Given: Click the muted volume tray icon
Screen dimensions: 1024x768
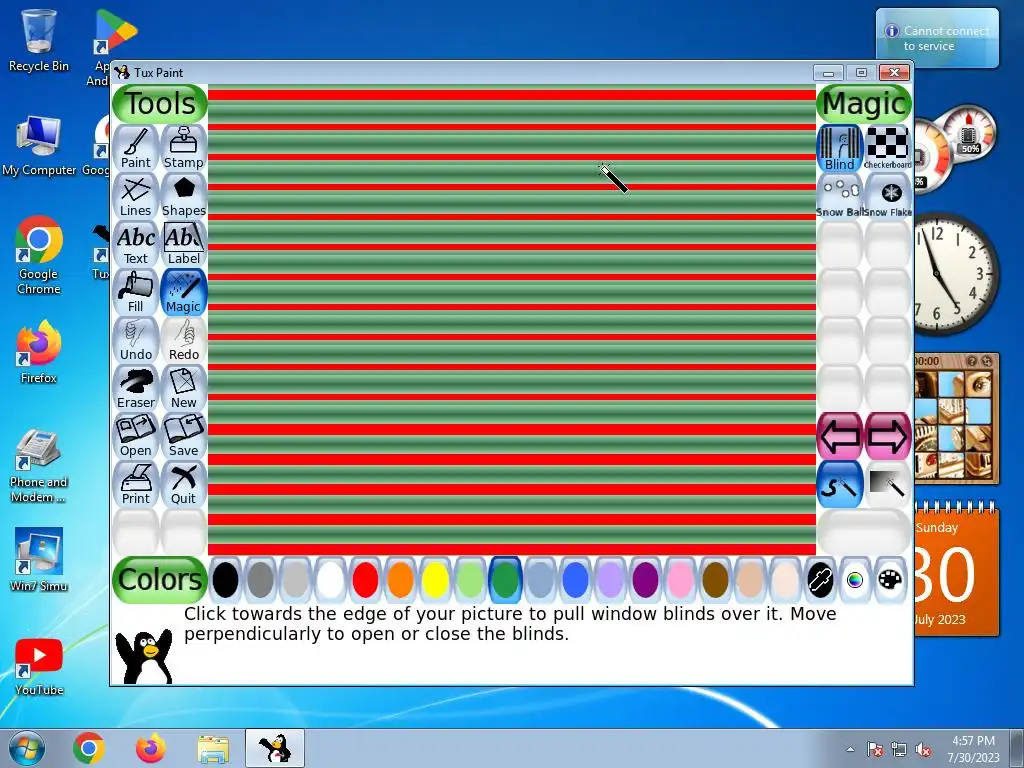Looking at the screenshot, I should coord(923,750).
